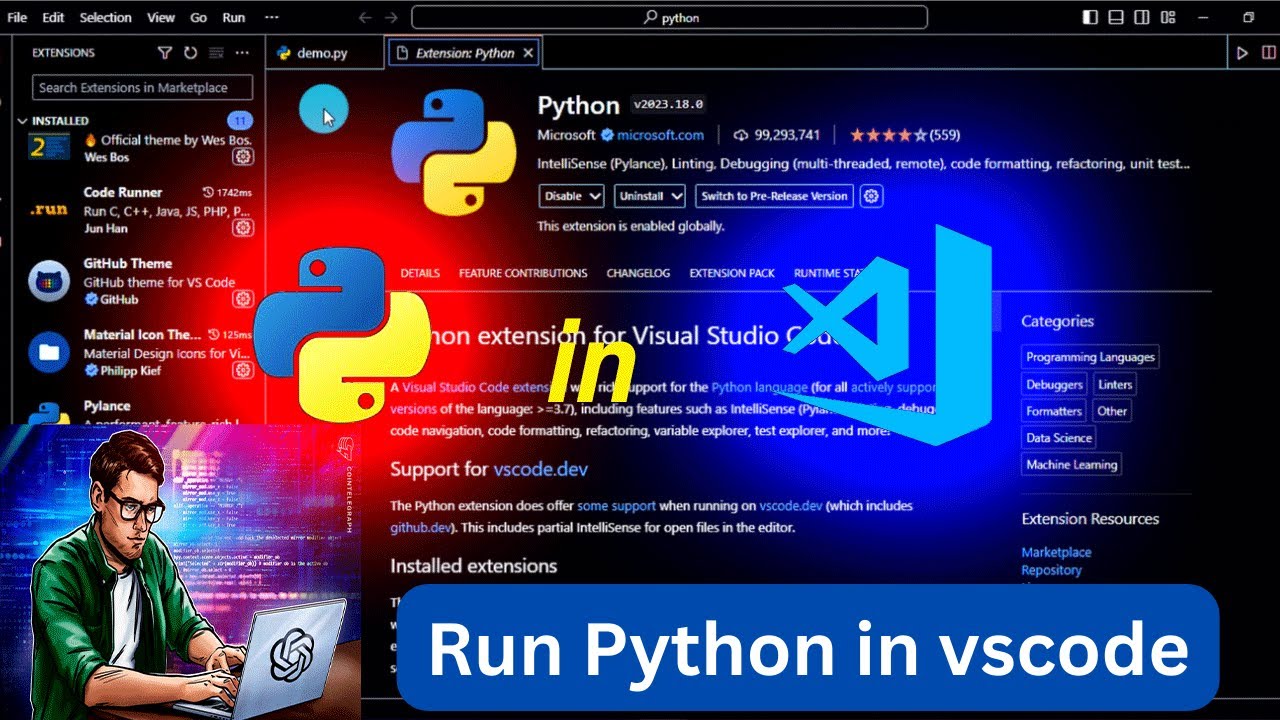The height and width of the screenshot is (720, 1280).
Task: Select the Machine Learning category tag
Action: [x=1071, y=465]
